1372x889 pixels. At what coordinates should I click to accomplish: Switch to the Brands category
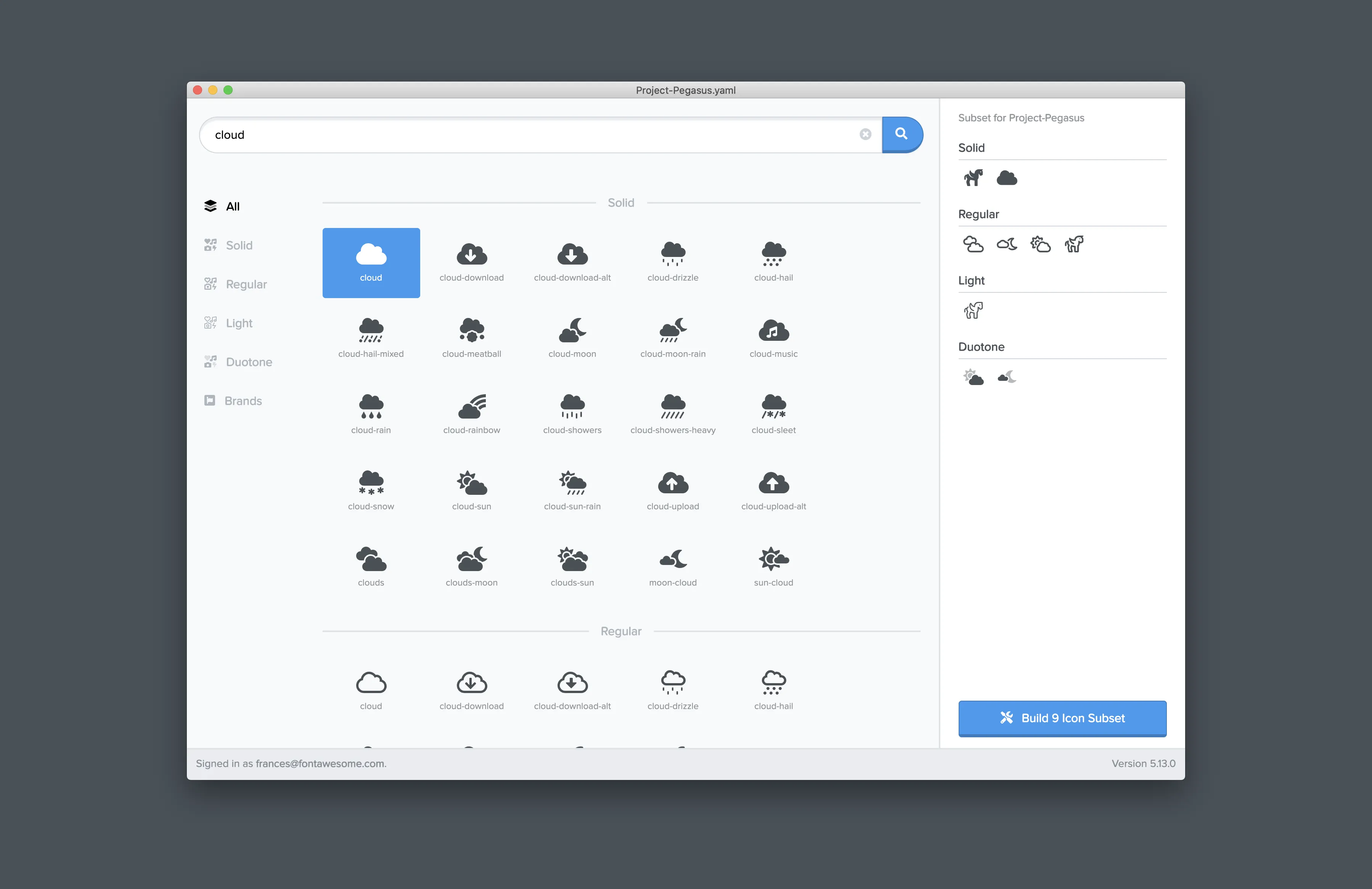(x=243, y=400)
